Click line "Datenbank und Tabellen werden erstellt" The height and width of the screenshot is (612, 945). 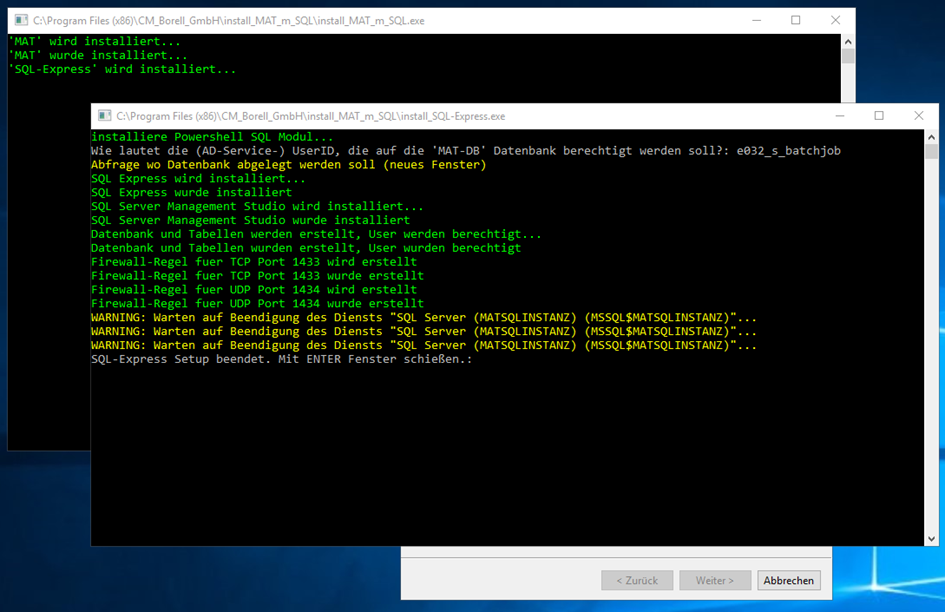tap(223, 234)
